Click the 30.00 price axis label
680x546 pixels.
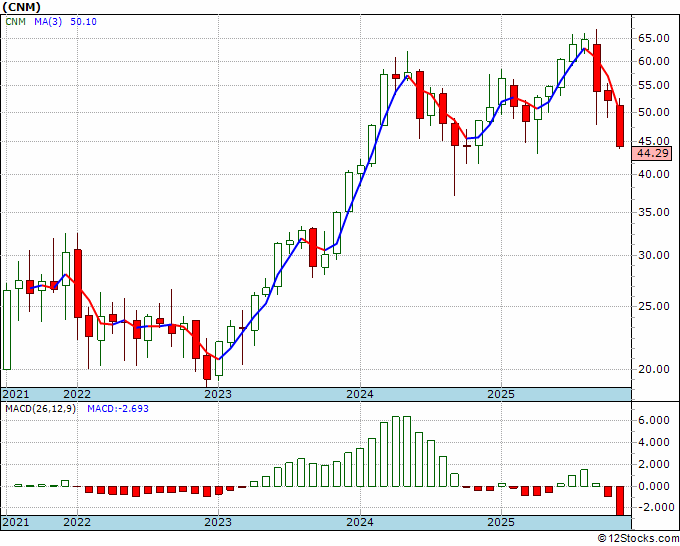654,255
